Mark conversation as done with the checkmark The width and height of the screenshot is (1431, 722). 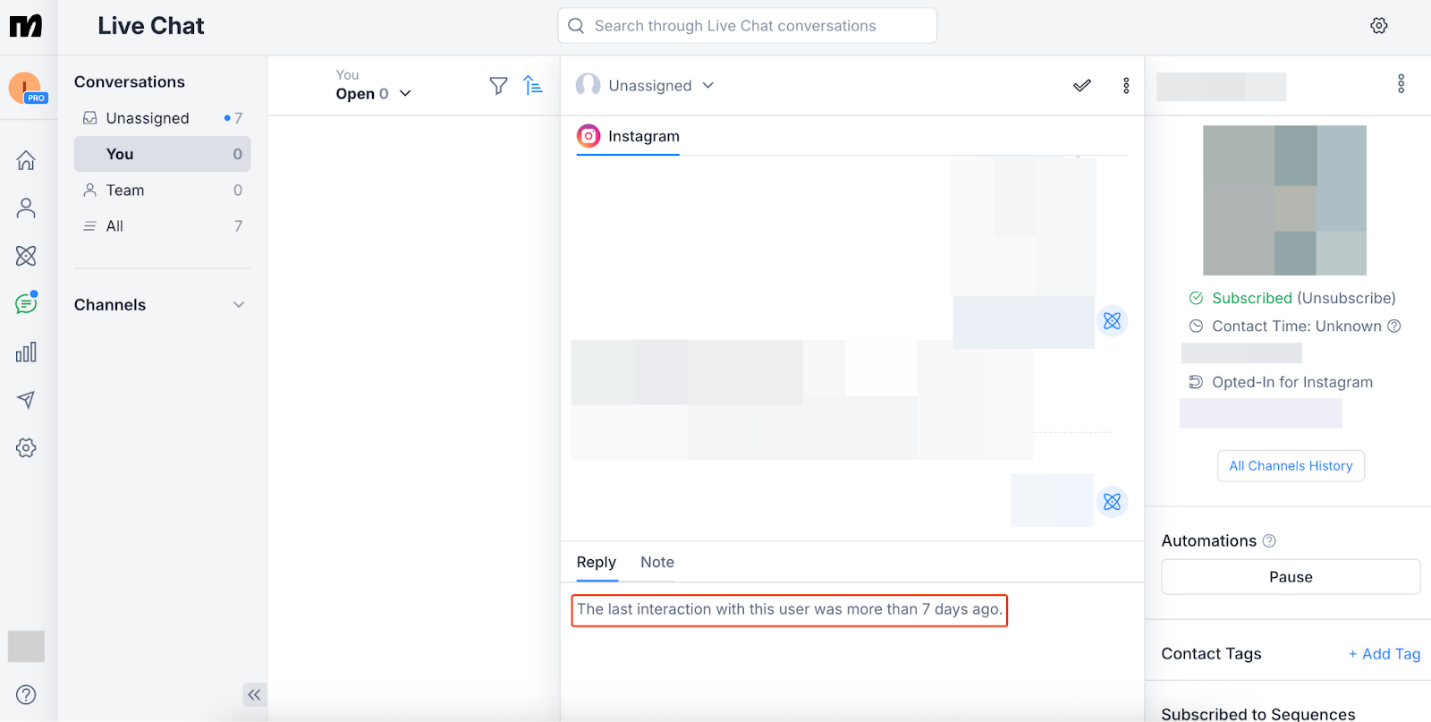[1082, 85]
